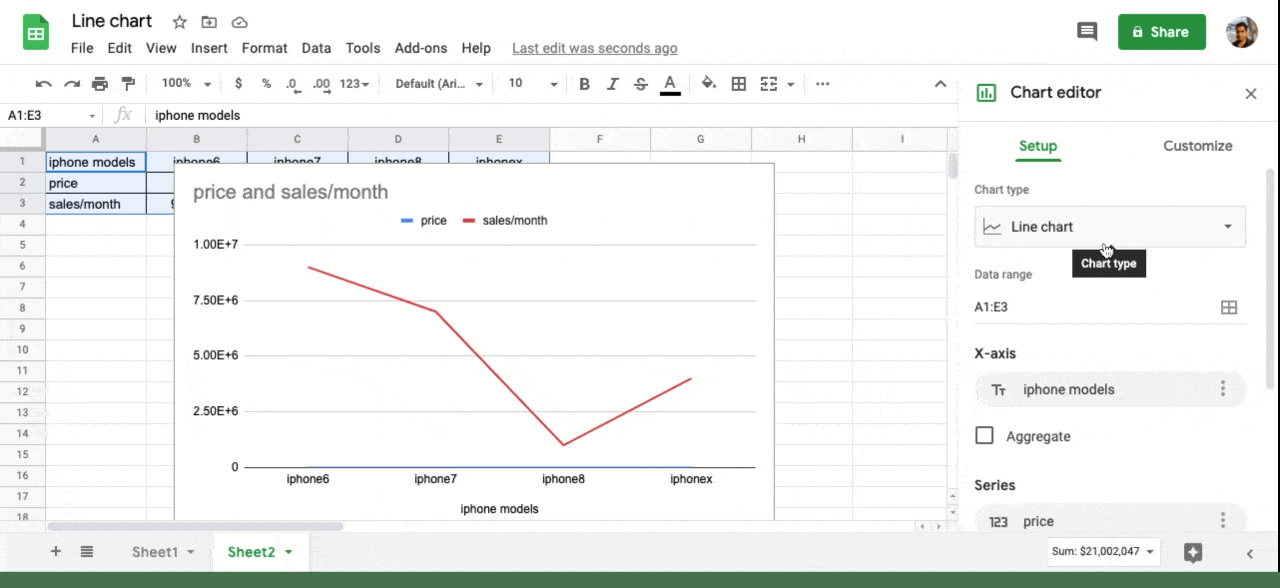Switch to the Customize tab

1198,146
